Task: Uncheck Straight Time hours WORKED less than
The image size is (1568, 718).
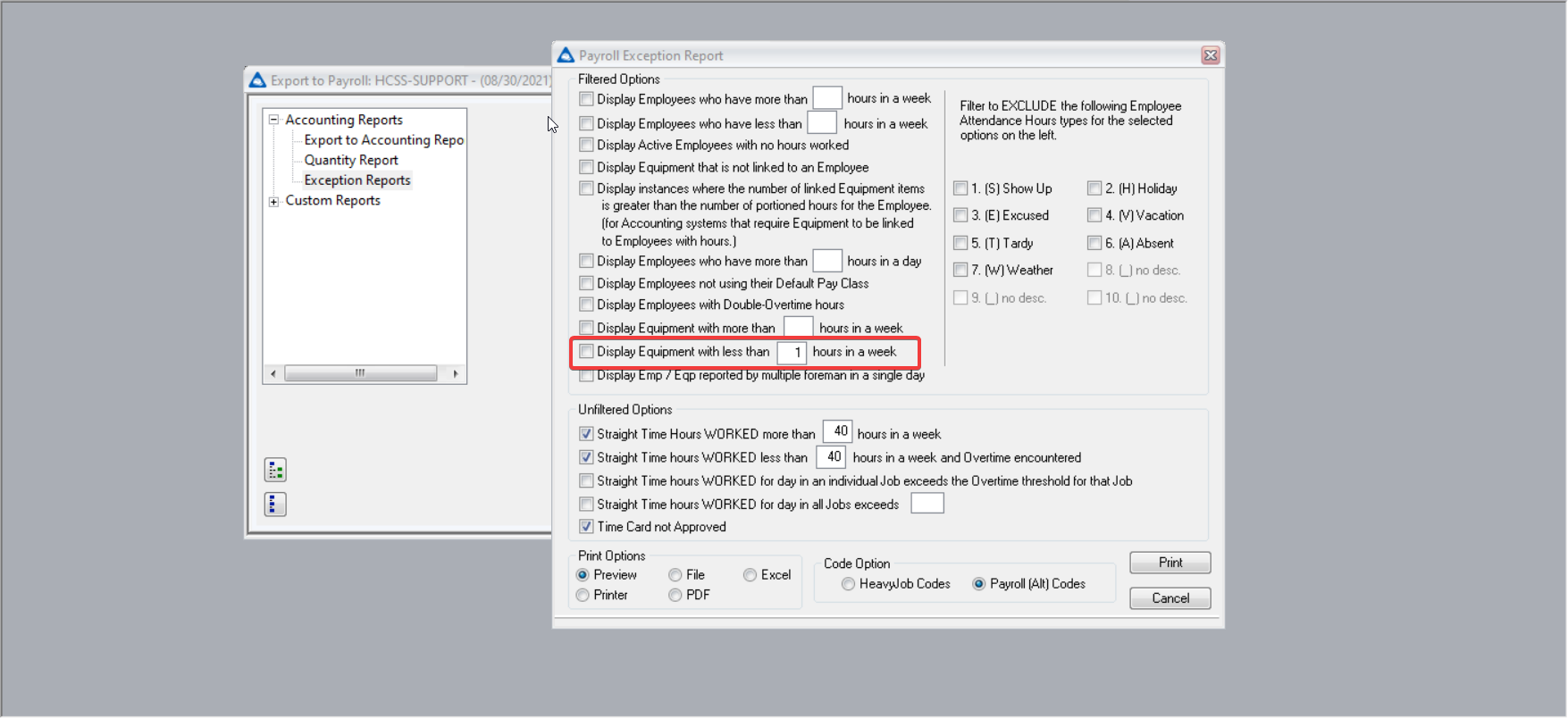Action: click(x=586, y=457)
